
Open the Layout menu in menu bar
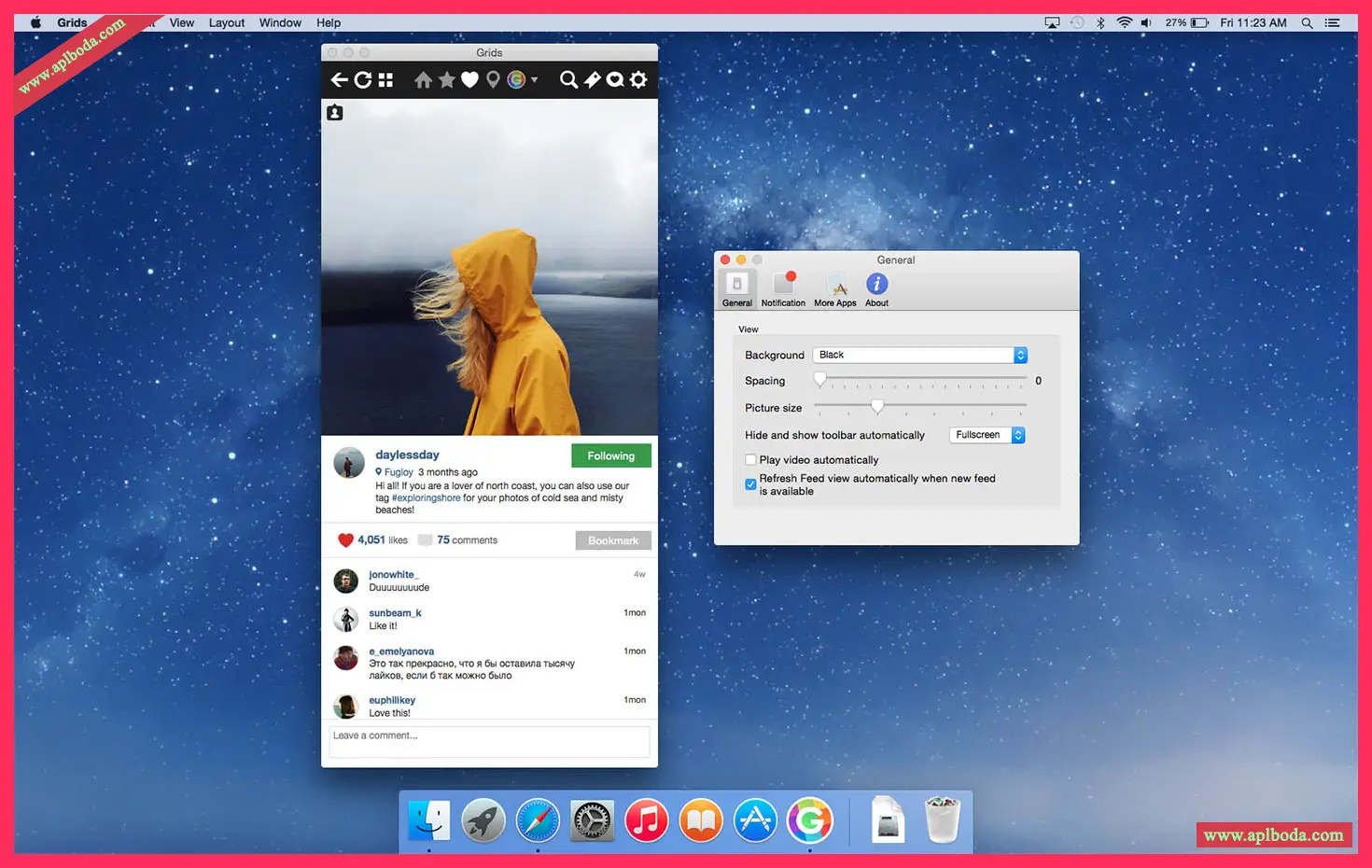point(226,22)
